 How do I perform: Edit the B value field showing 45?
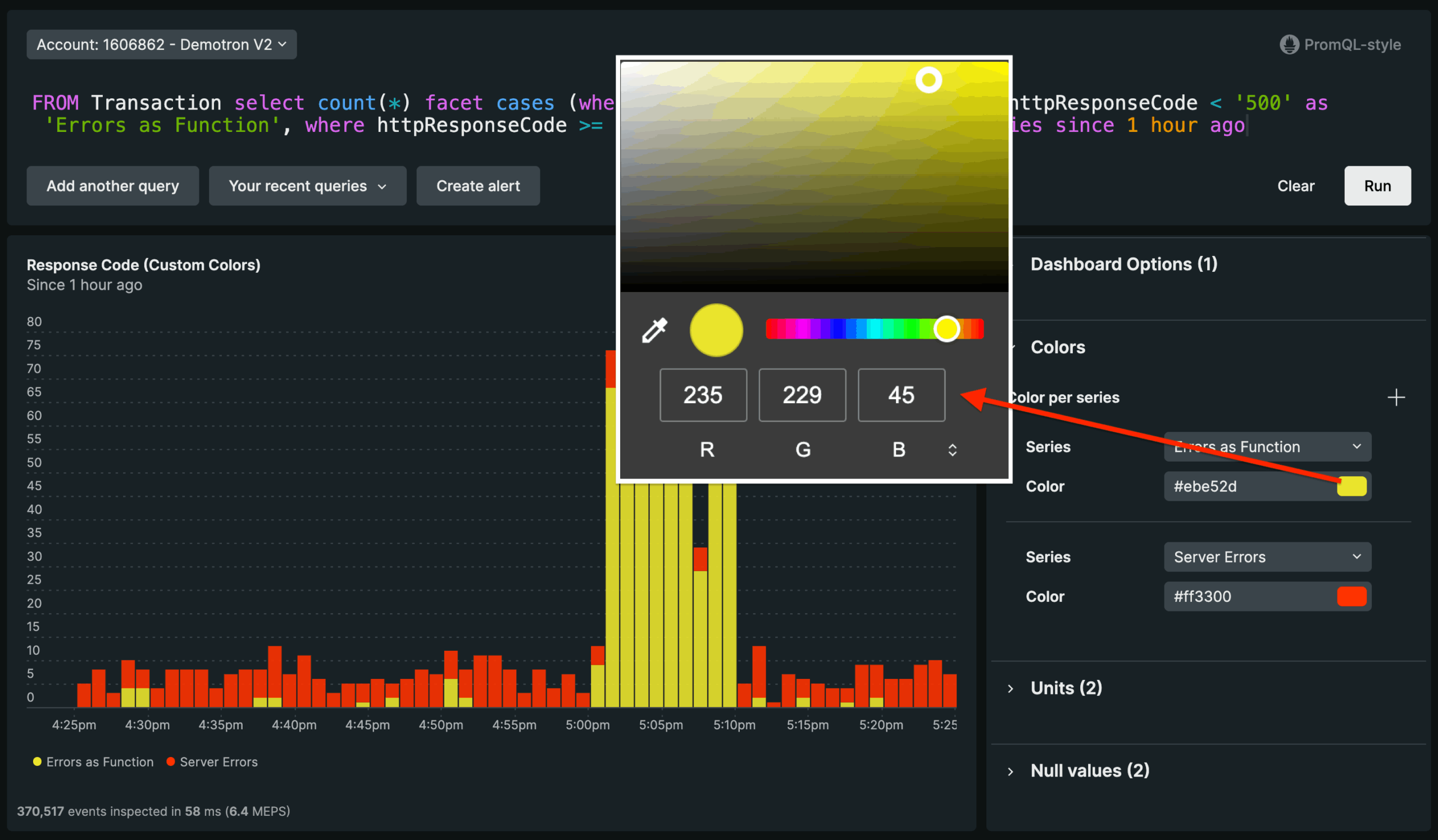(x=901, y=395)
